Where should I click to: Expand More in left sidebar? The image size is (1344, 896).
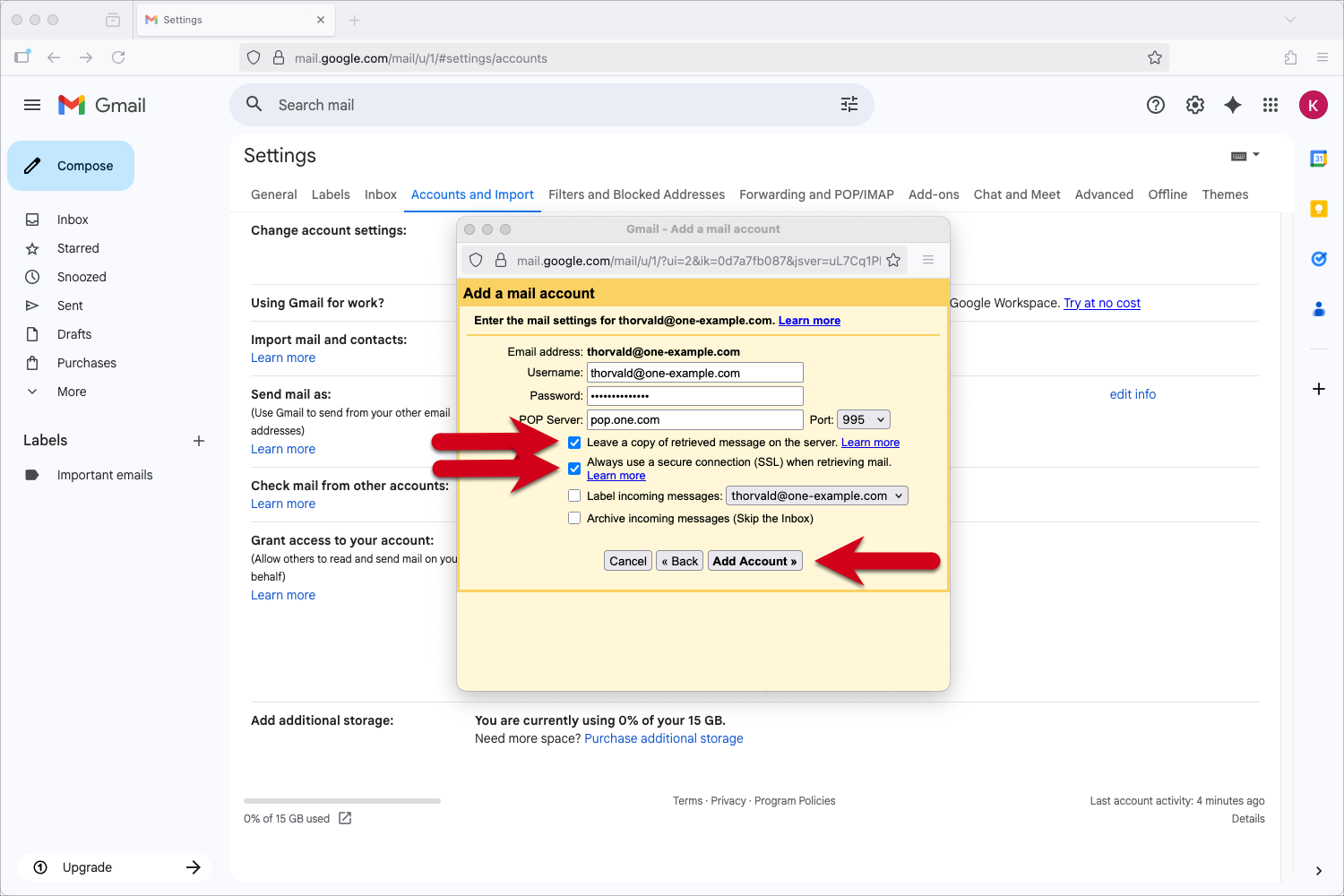72,392
